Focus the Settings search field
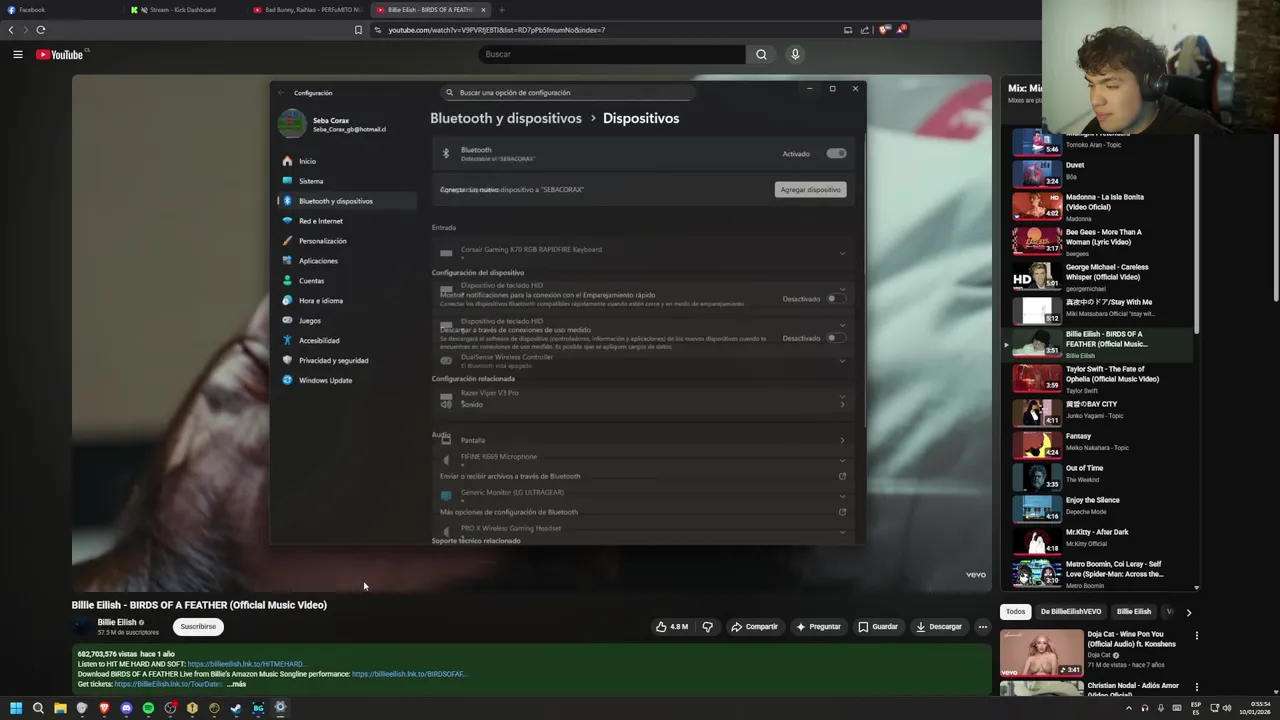 tap(568, 92)
